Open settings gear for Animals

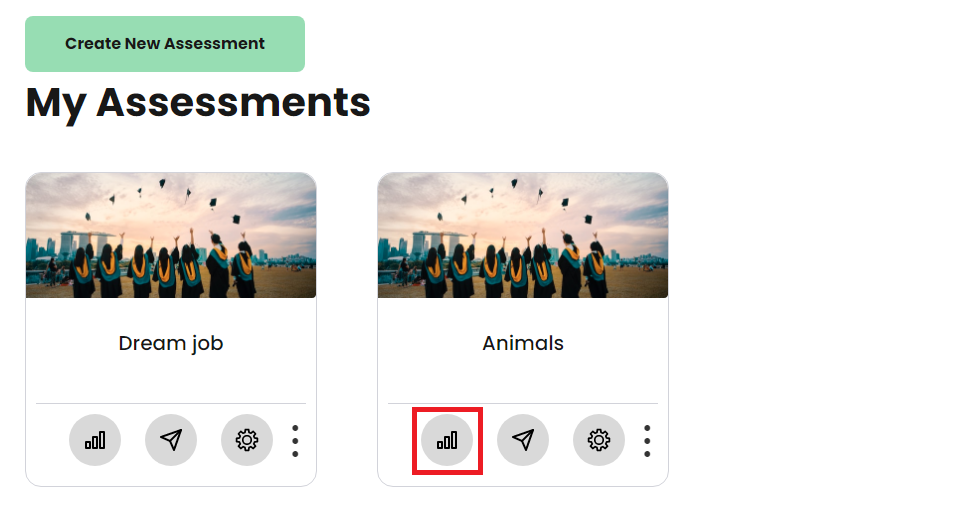599,440
